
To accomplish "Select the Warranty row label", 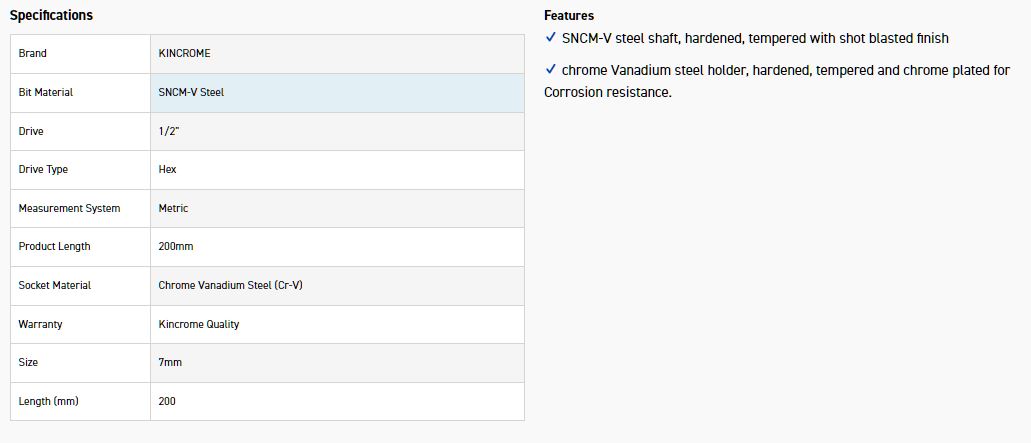I will (40, 324).
